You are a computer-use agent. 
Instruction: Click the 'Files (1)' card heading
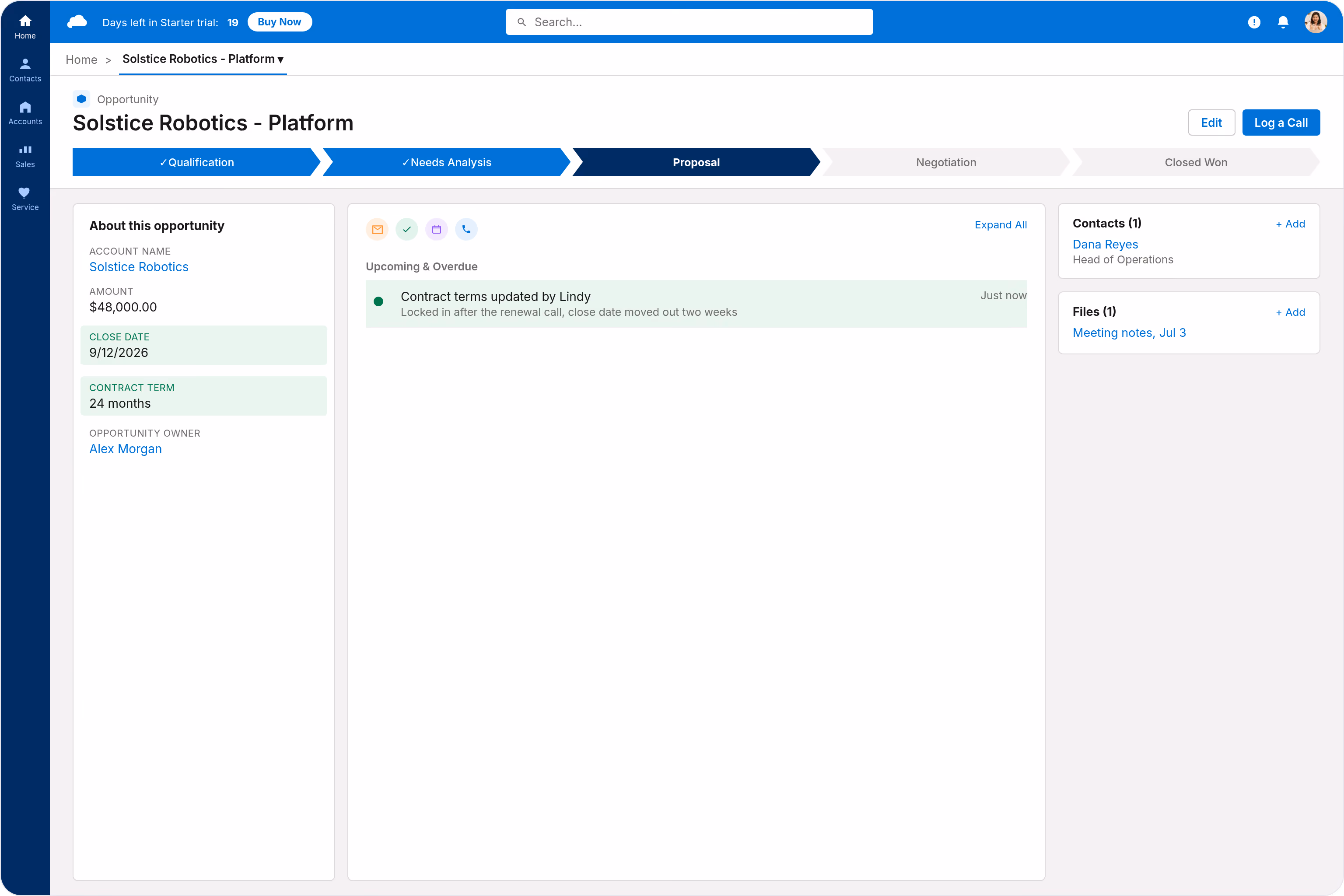point(1094,311)
